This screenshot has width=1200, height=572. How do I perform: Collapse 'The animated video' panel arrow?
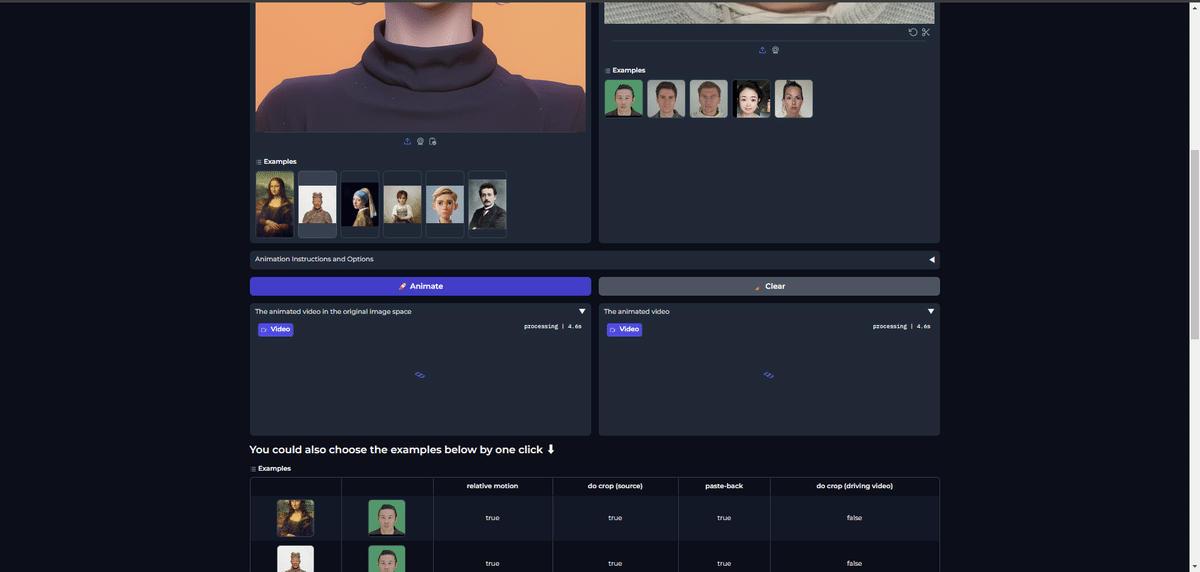(931, 311)
